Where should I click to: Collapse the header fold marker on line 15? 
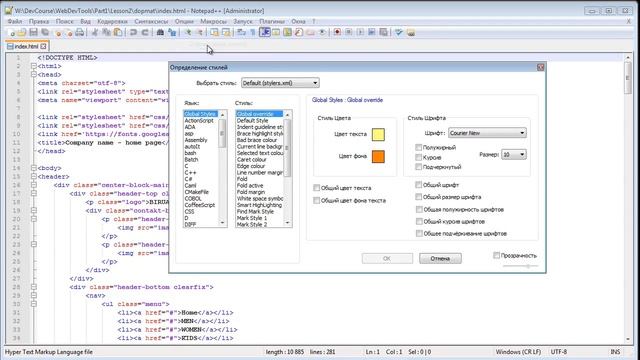(x=34, y=176)
